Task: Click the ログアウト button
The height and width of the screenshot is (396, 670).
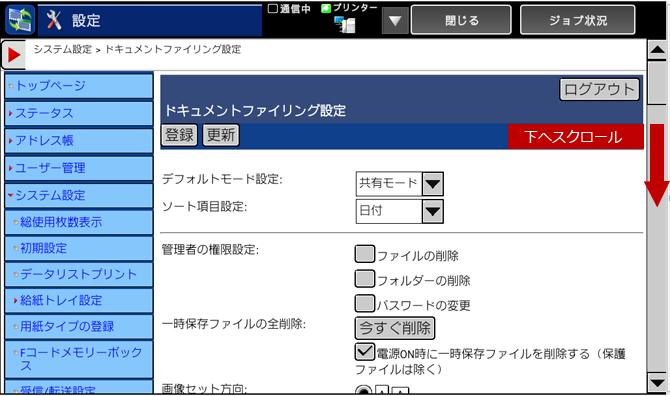Action: (x=599, y=89)
